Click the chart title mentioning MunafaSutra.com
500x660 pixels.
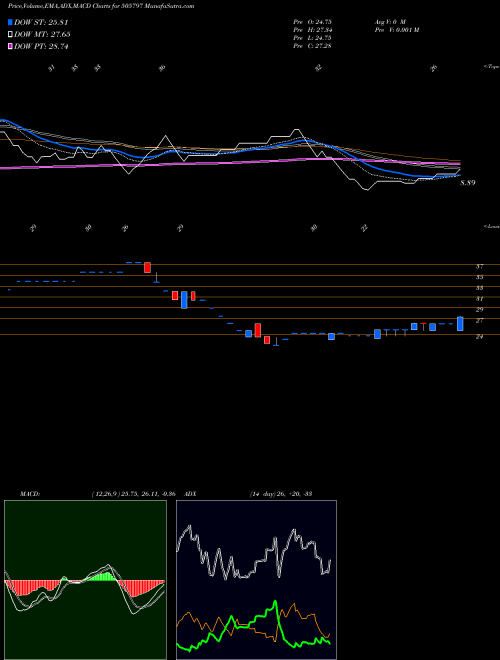tap(101, 7)
